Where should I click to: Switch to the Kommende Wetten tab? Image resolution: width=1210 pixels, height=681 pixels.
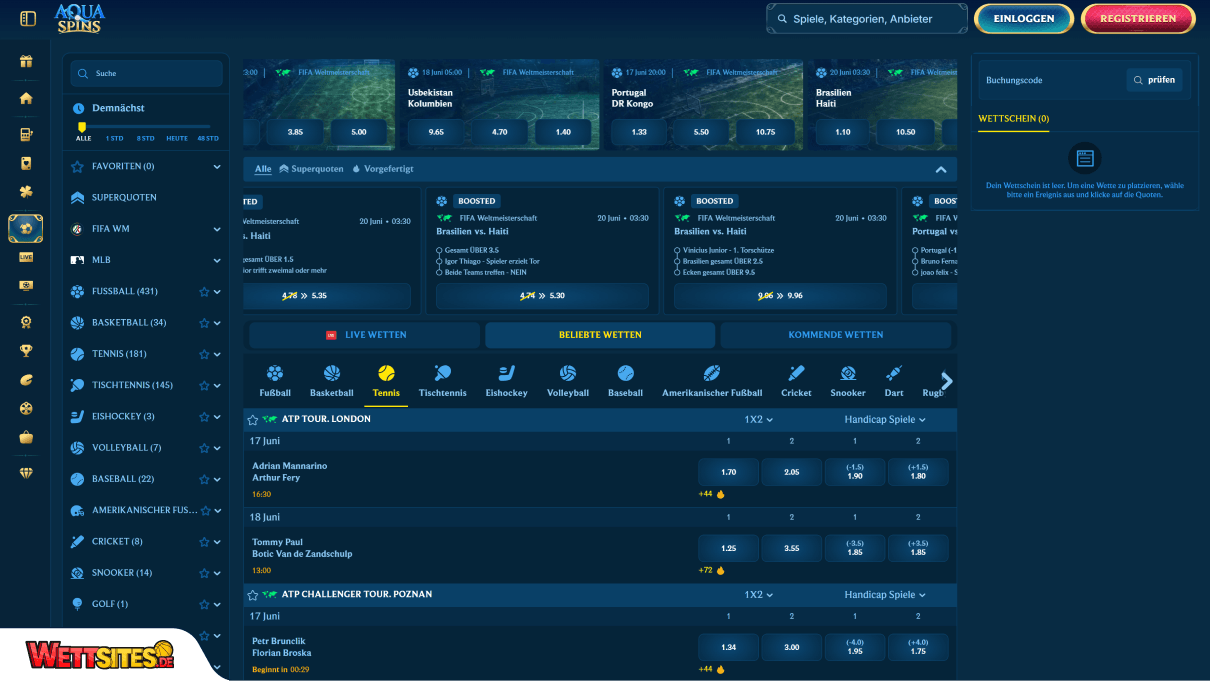tap(836, 335)
